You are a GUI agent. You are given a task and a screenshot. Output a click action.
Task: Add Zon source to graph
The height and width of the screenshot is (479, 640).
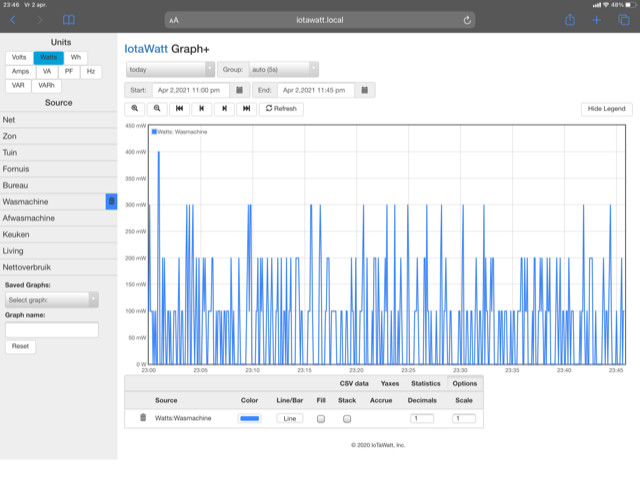point(58,136)
